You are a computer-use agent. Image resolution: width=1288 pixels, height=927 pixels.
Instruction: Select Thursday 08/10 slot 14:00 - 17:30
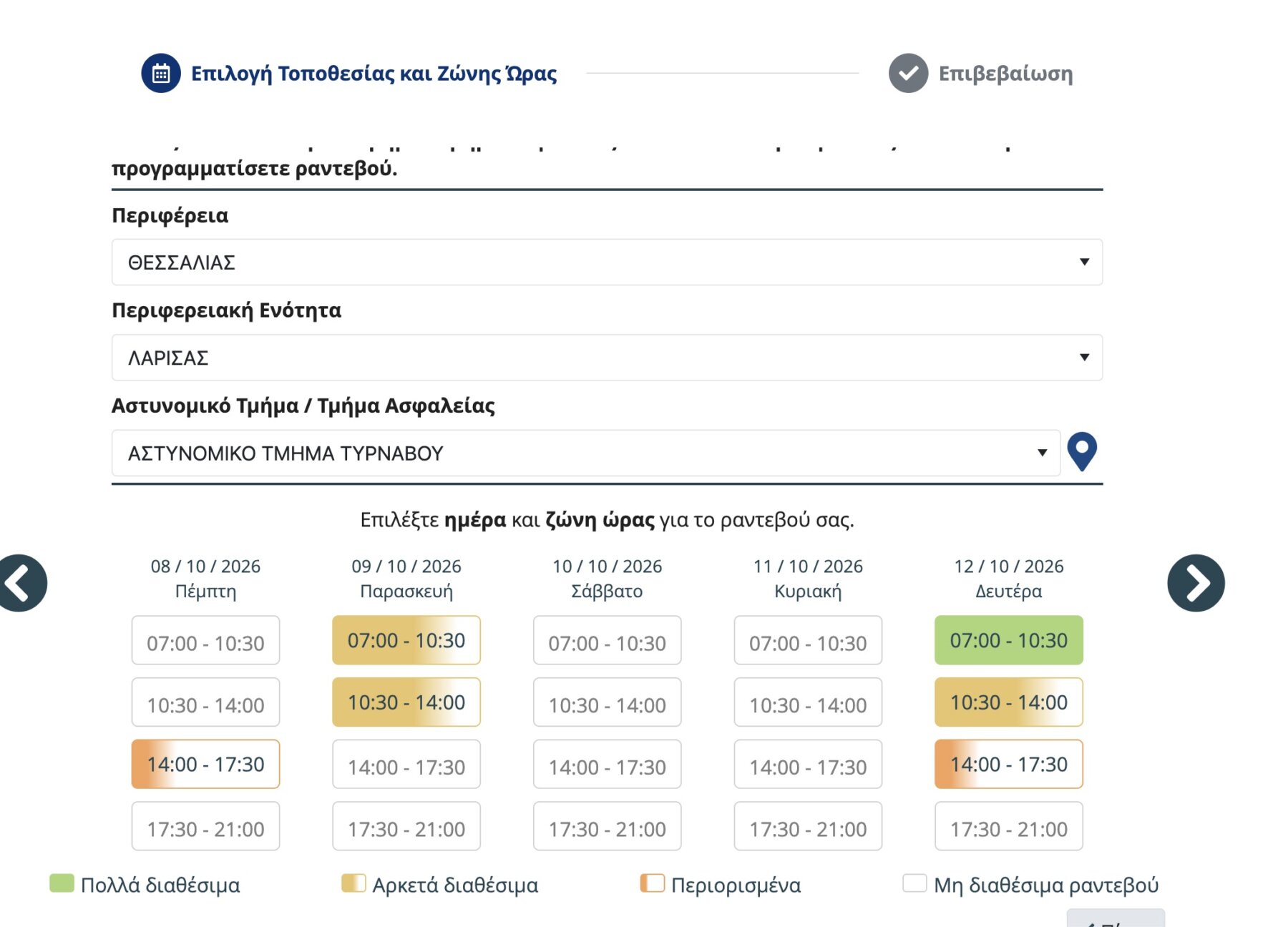coord(205,764)
